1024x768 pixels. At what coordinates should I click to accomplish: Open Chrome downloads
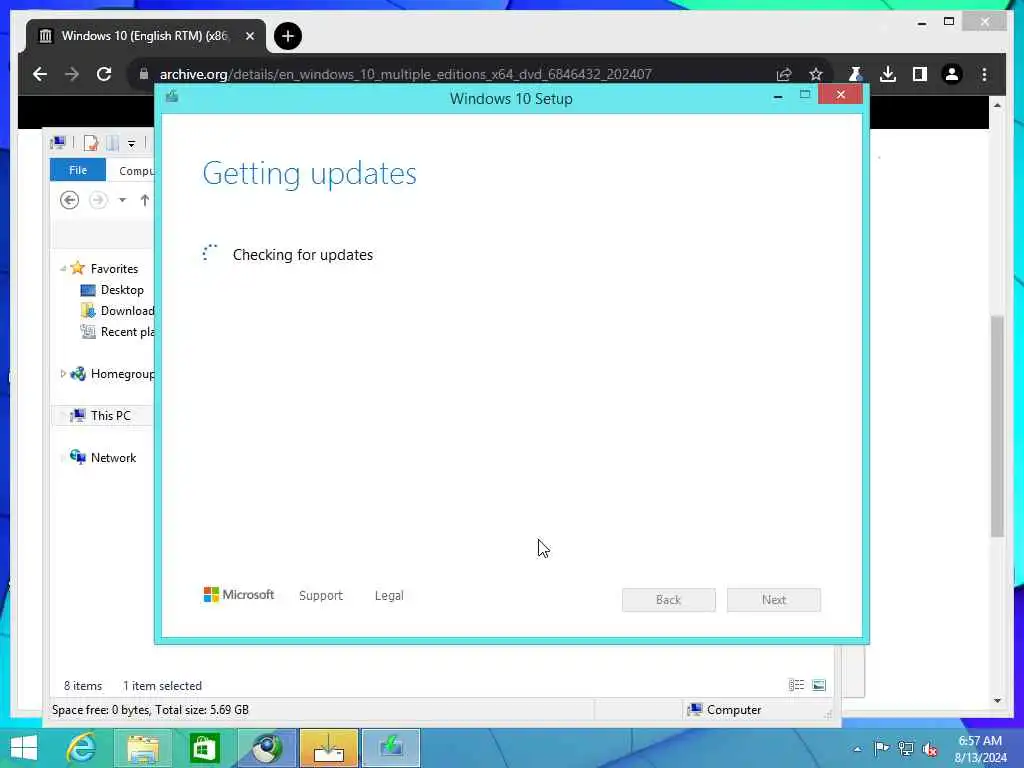coord(888,74)
